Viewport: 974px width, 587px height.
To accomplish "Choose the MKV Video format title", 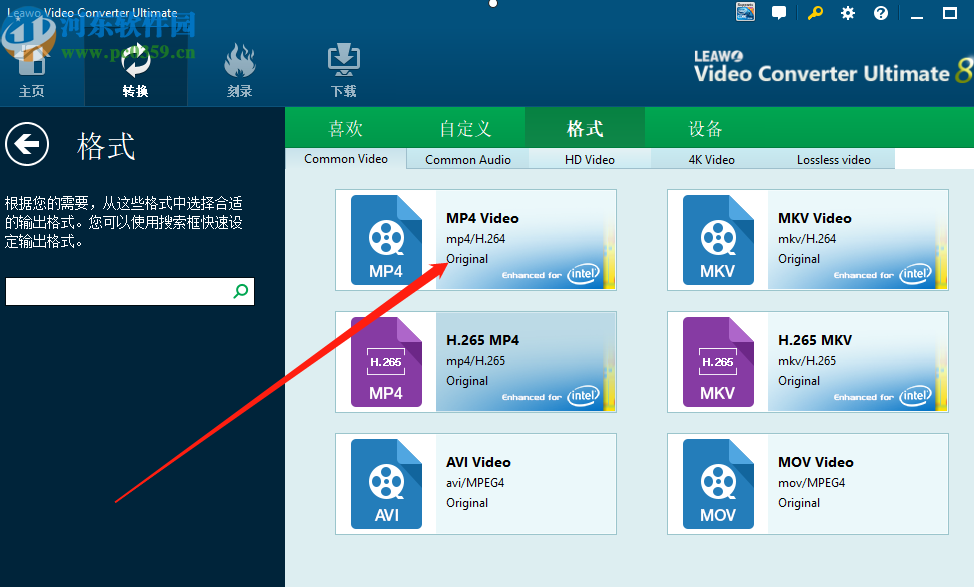I will [814, 218].
